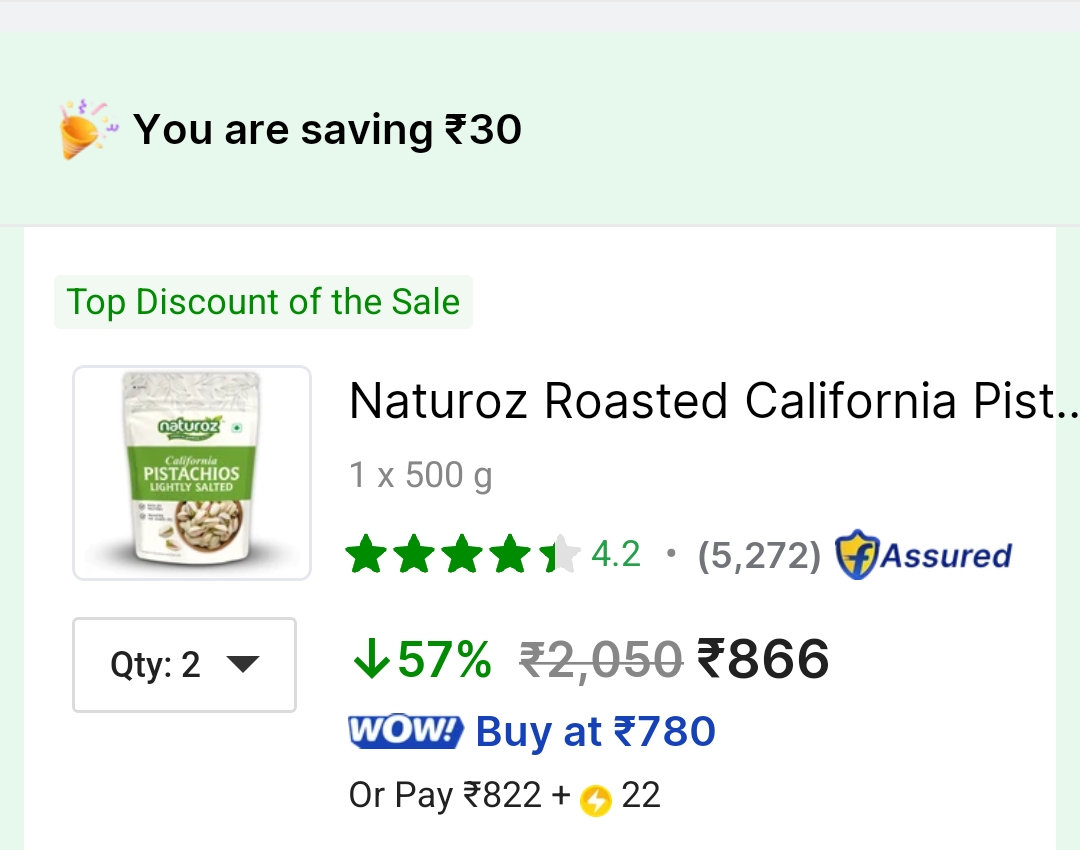Tap Buy at ₹780 offer link
The height and width of the screenshot is (850, 1080).
coord(595,732)
